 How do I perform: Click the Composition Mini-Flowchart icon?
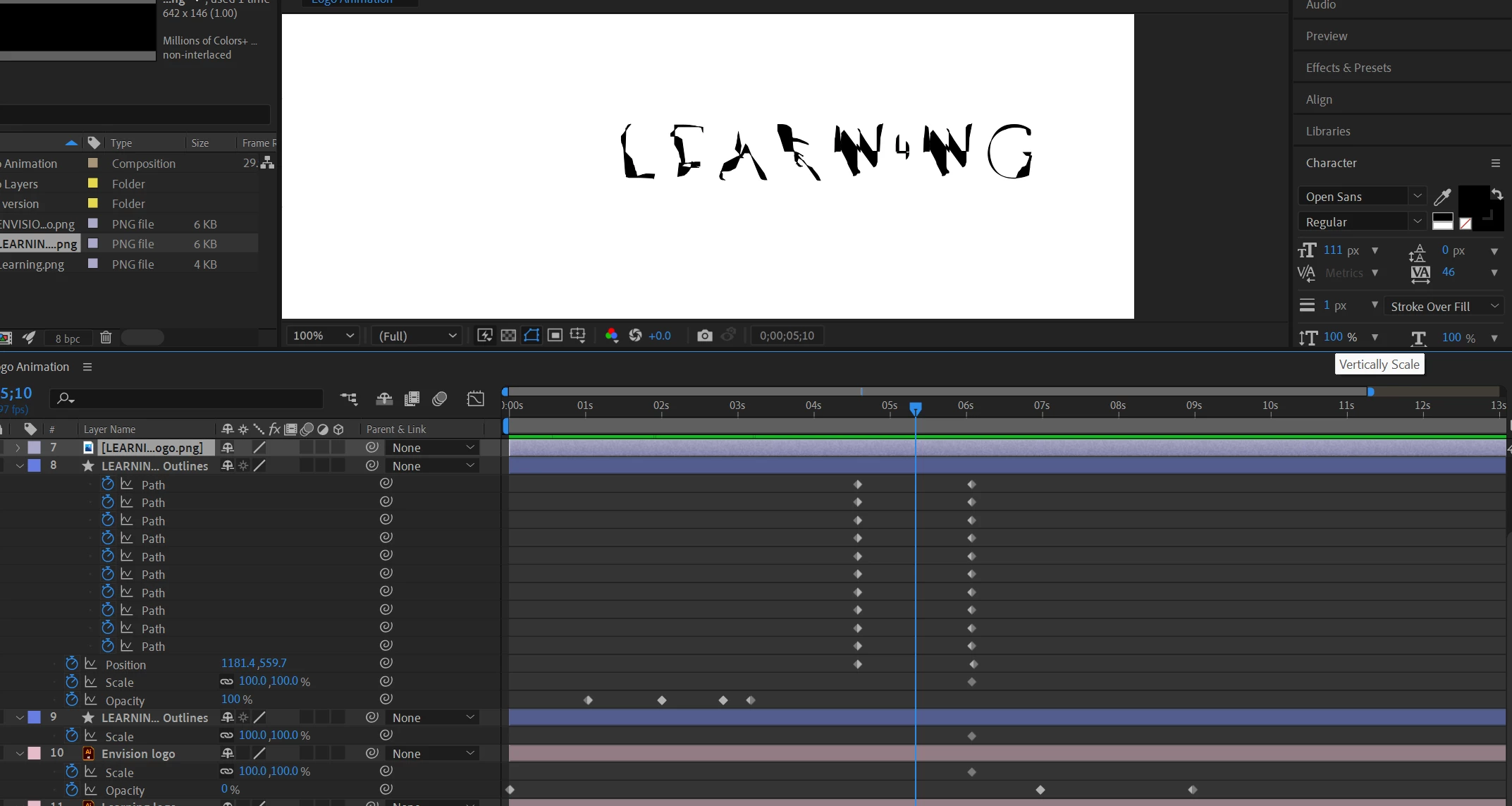pos(349,399)
